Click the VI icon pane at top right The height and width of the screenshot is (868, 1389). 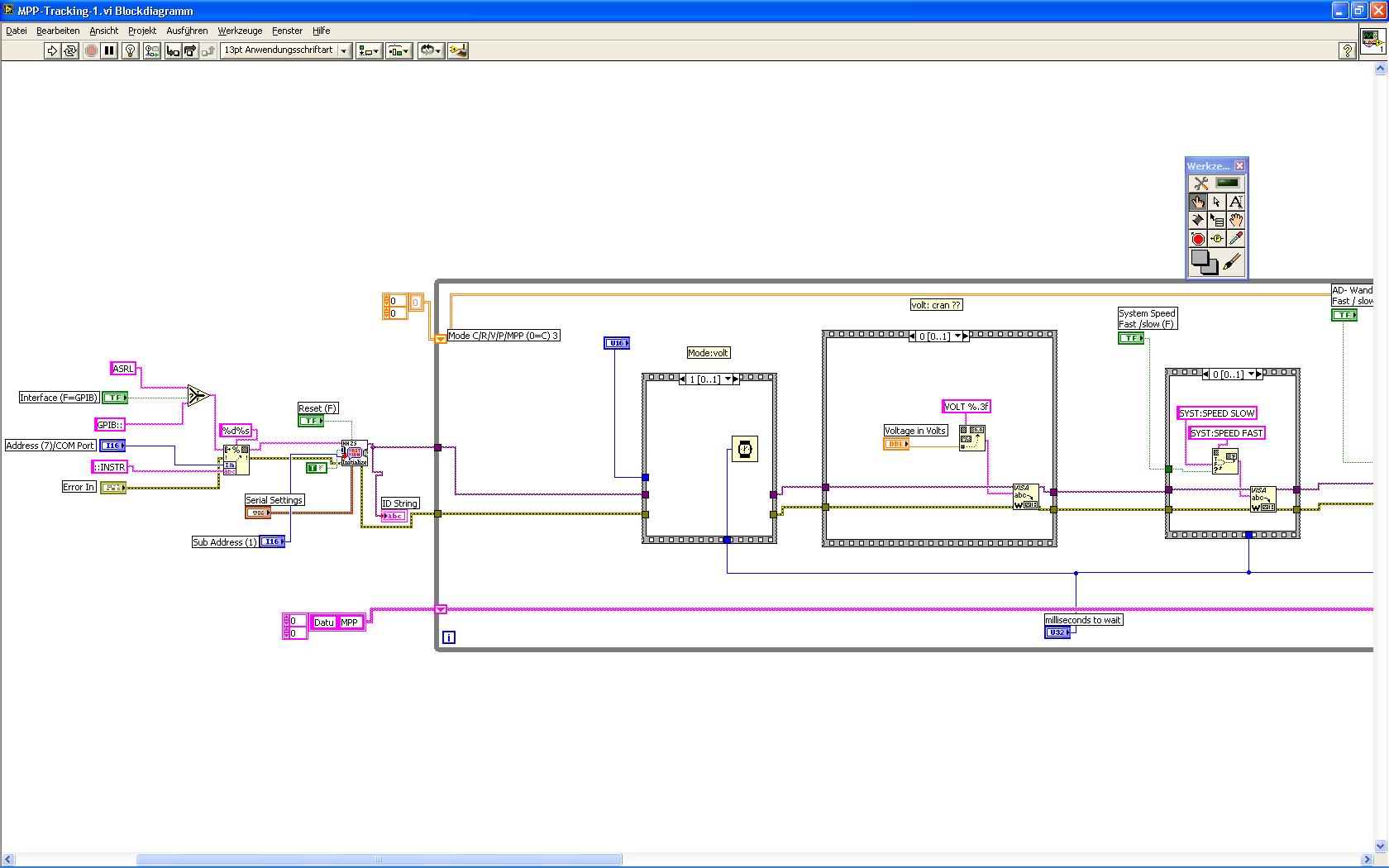[x=1373, y=41]
